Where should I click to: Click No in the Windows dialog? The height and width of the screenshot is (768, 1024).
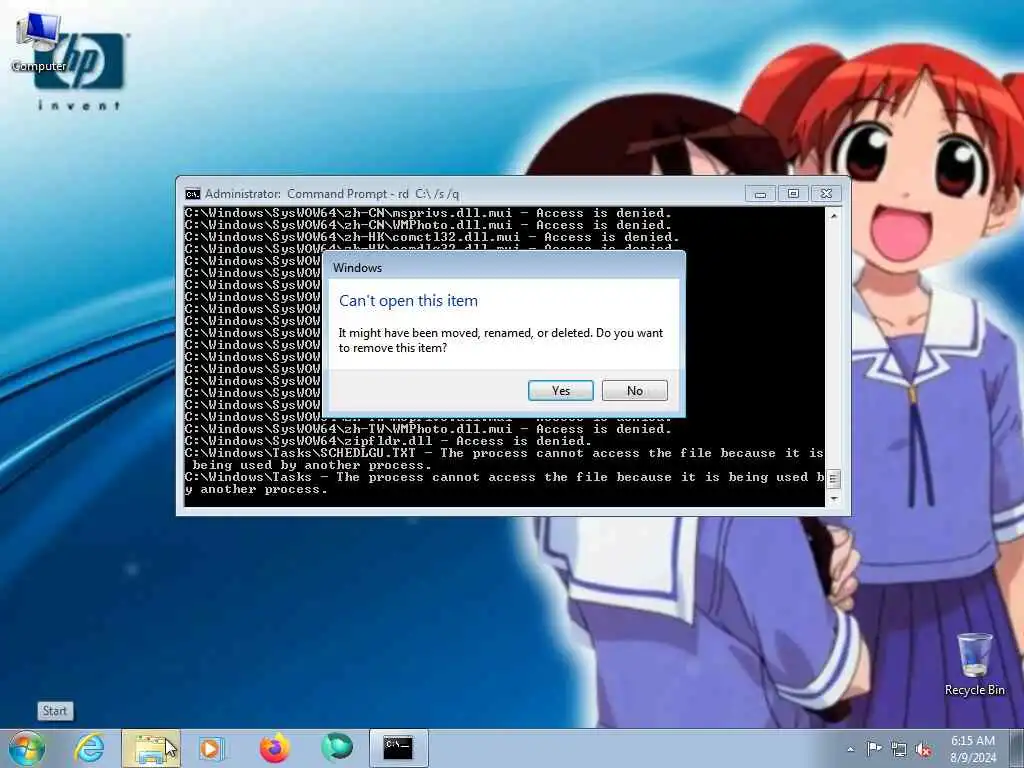(x=634, y=391)
